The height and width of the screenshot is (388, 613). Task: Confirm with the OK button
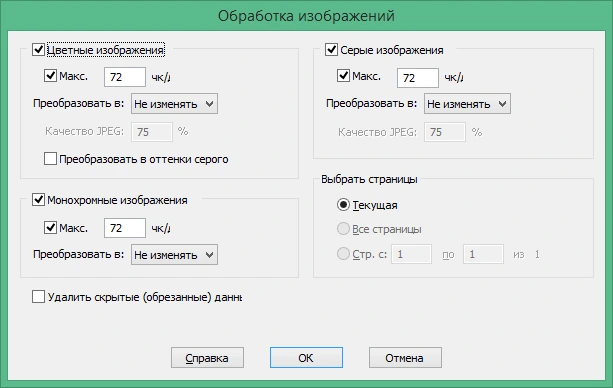click(x=306, y=357)
